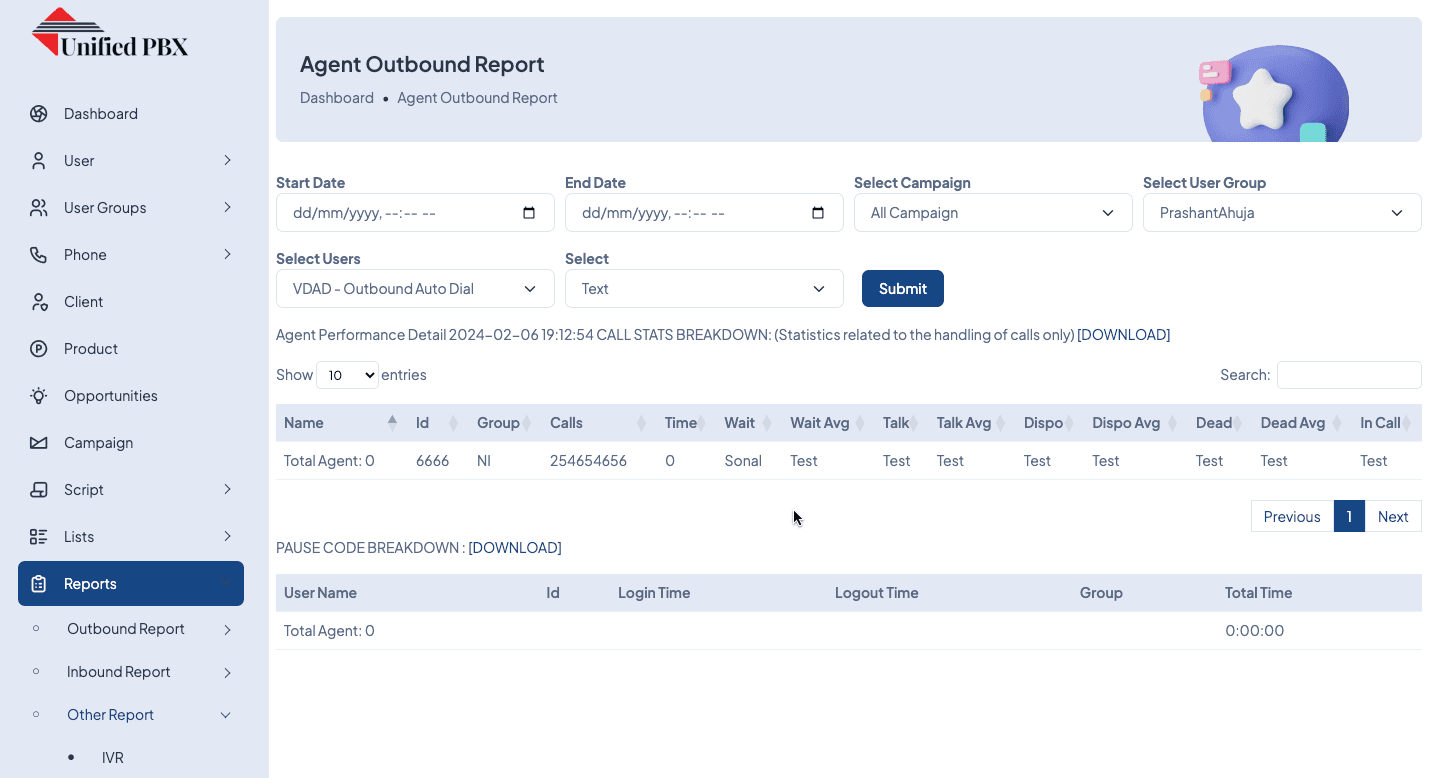The width and height of the screenshot is (1433, 778).
Task: Click the table Search input field
Action: click(1348, 375)
